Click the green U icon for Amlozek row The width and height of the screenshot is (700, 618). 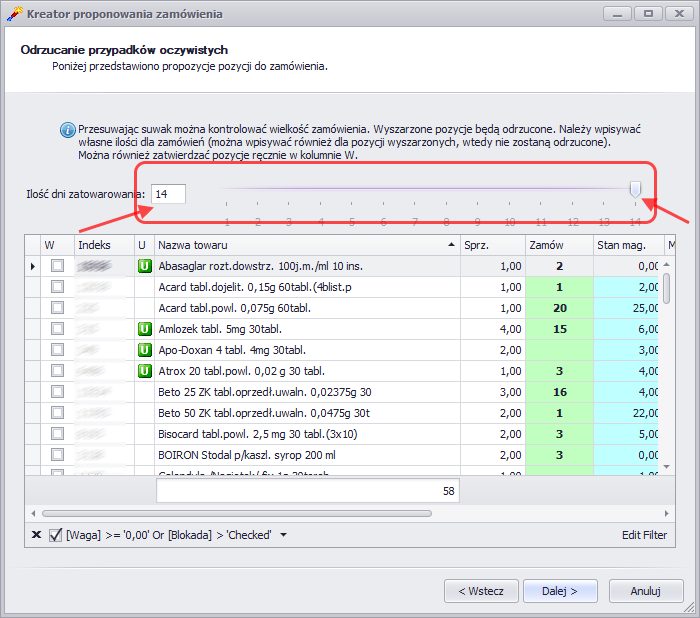tap(143, 329)
